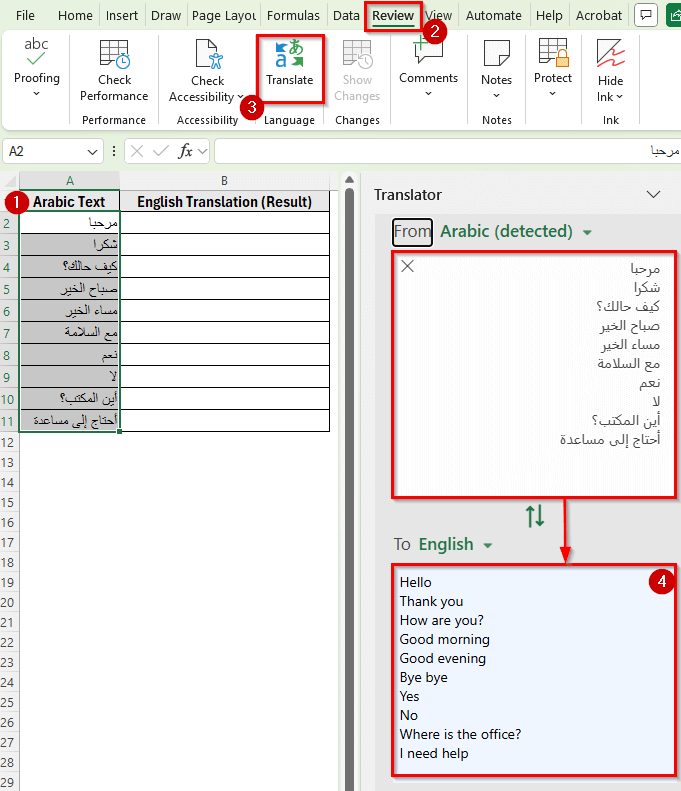Switch to the Data tab

pos(346,16)
